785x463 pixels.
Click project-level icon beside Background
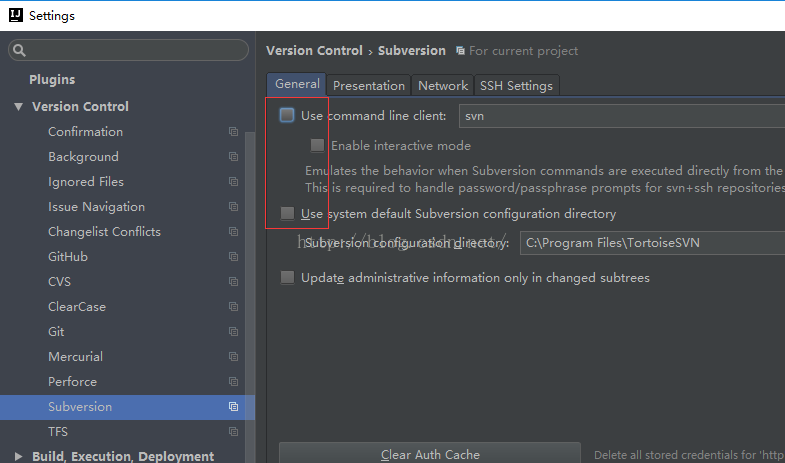[x=233, y=157]
